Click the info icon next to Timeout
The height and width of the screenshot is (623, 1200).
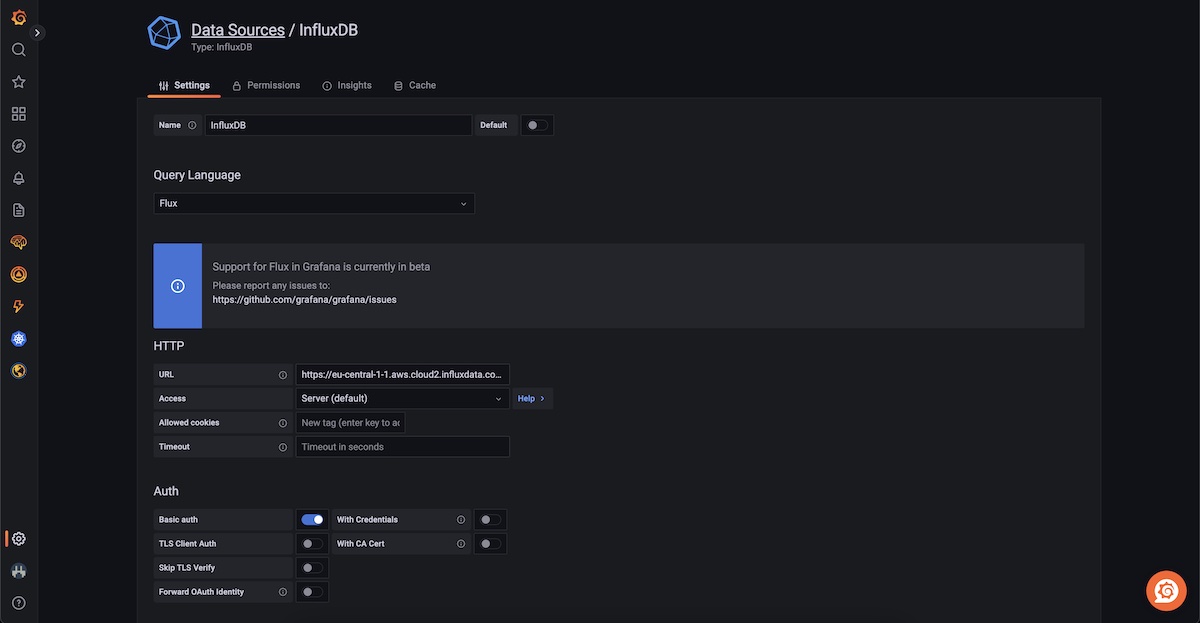(283, 447)
